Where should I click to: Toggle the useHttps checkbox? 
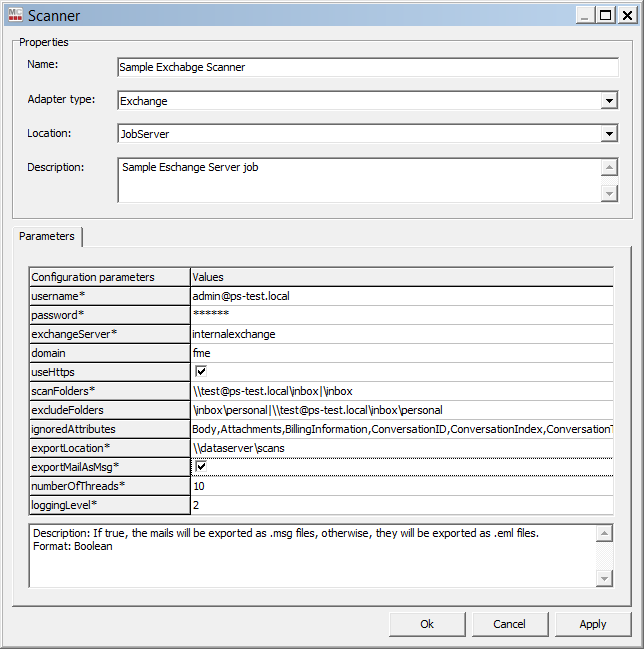coord(201,372)
